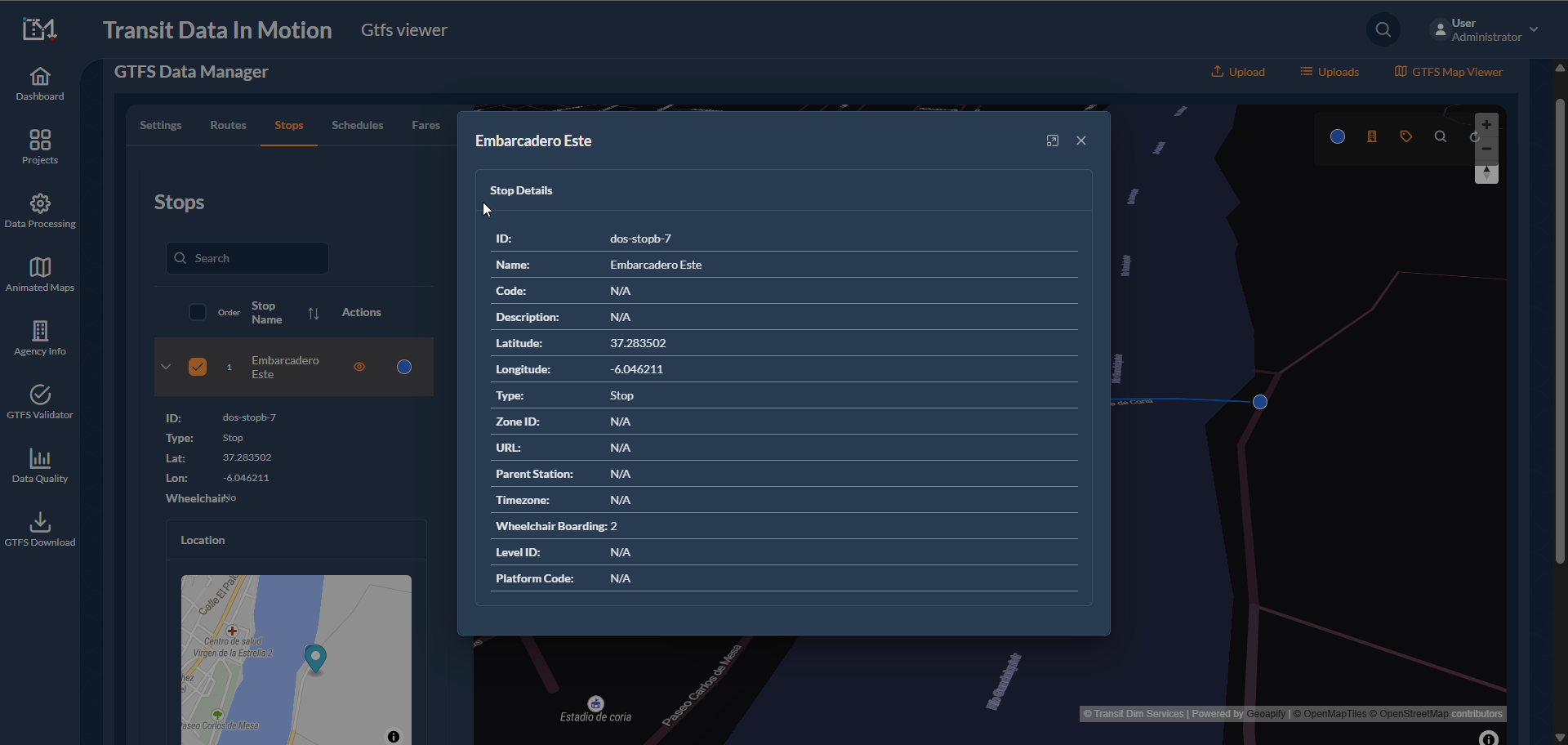Open GTFS Validator in the sidebar
The image size is (1568, 745).
point(40,402)
